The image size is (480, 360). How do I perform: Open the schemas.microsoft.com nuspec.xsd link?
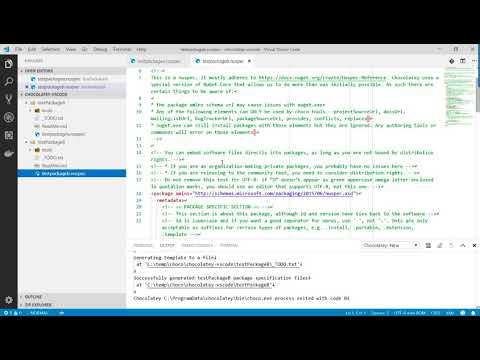tap(273, 193)
